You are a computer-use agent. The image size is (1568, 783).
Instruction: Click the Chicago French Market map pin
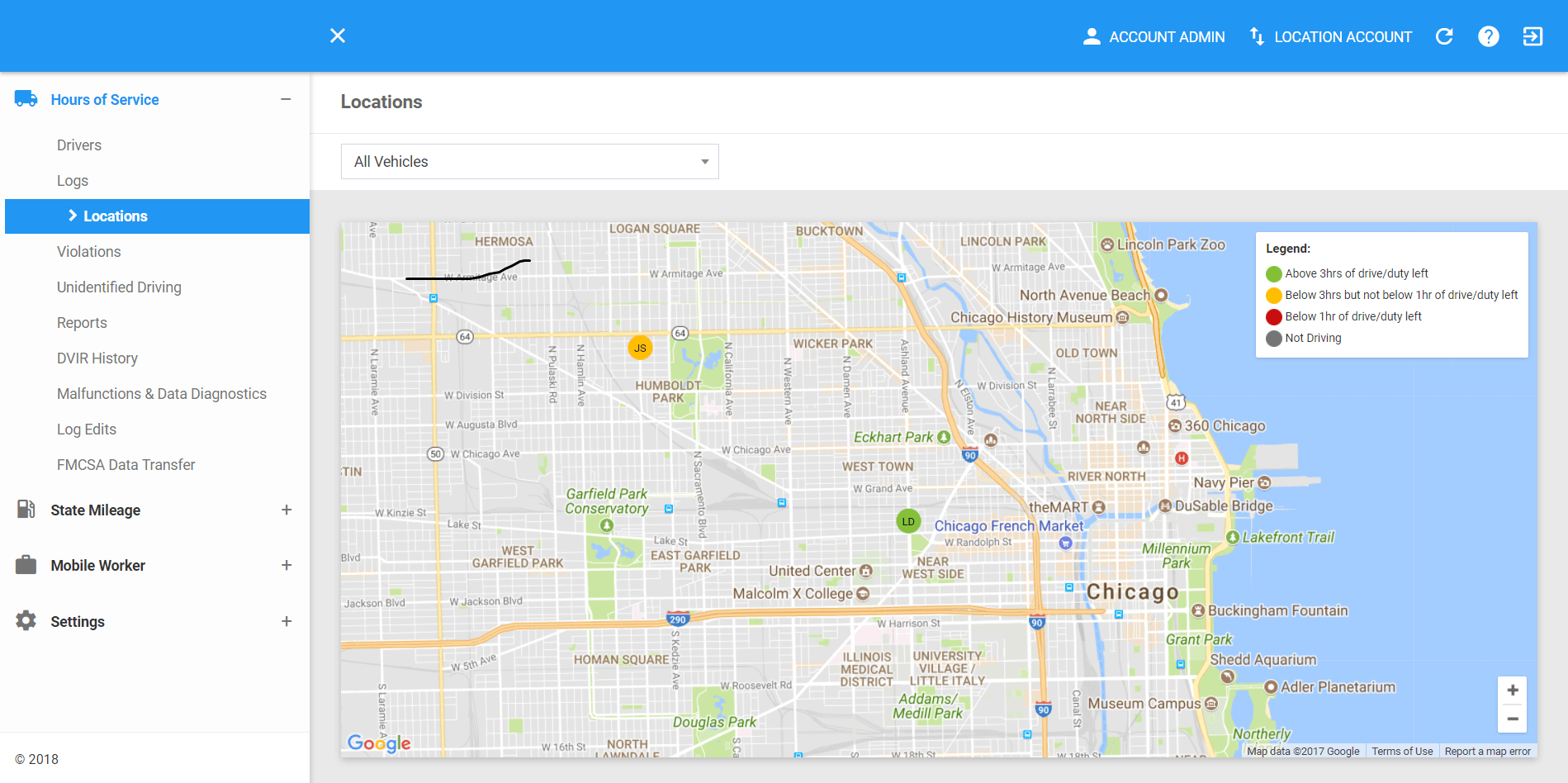(1065, 543)
